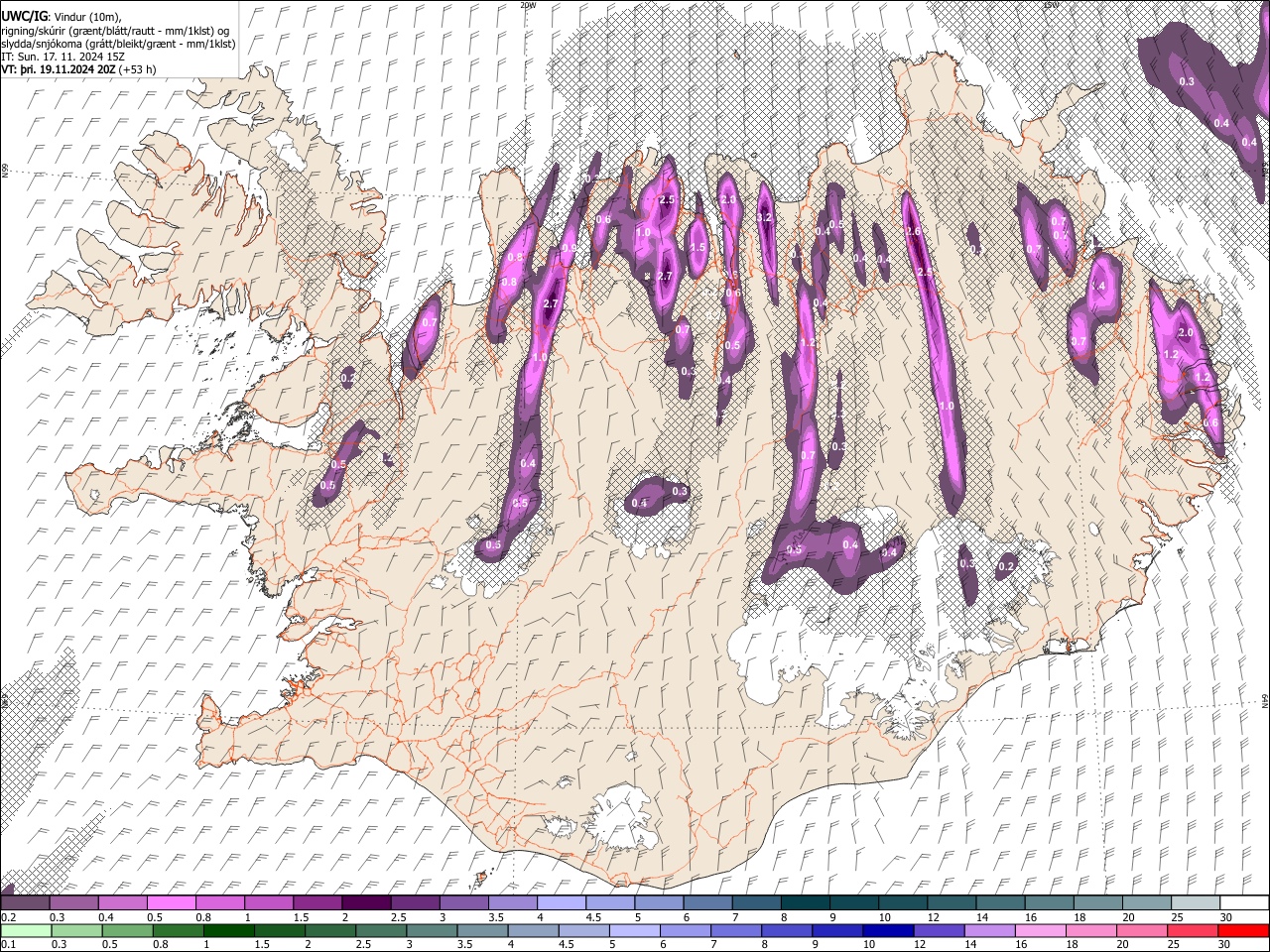Viewport: 1270px width, 952px height.
Task: Click the '20W' longitude label
Action: 528,5
